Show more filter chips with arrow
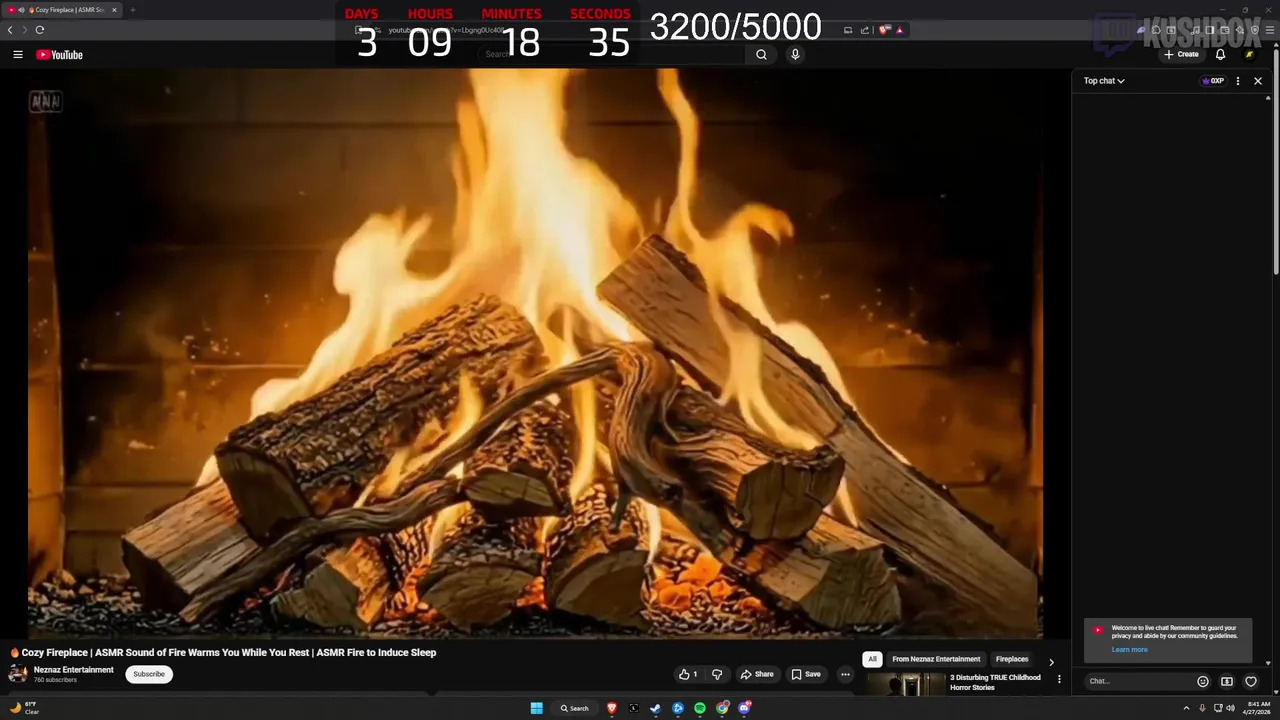This screenshot has height=720, width=1280. pos(1050,661)
